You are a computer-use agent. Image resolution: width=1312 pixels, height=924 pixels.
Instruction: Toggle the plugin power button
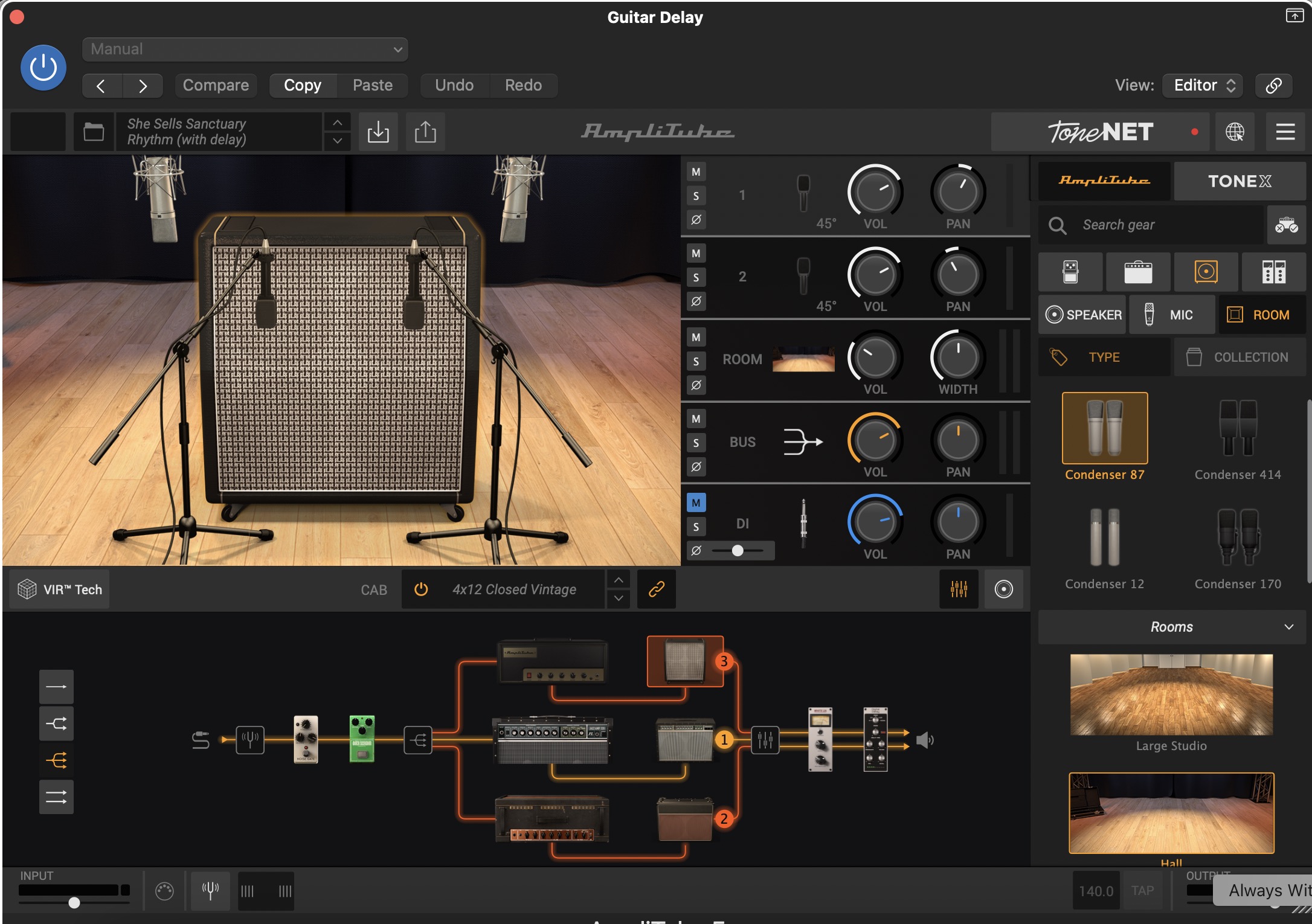pos(43,68)
